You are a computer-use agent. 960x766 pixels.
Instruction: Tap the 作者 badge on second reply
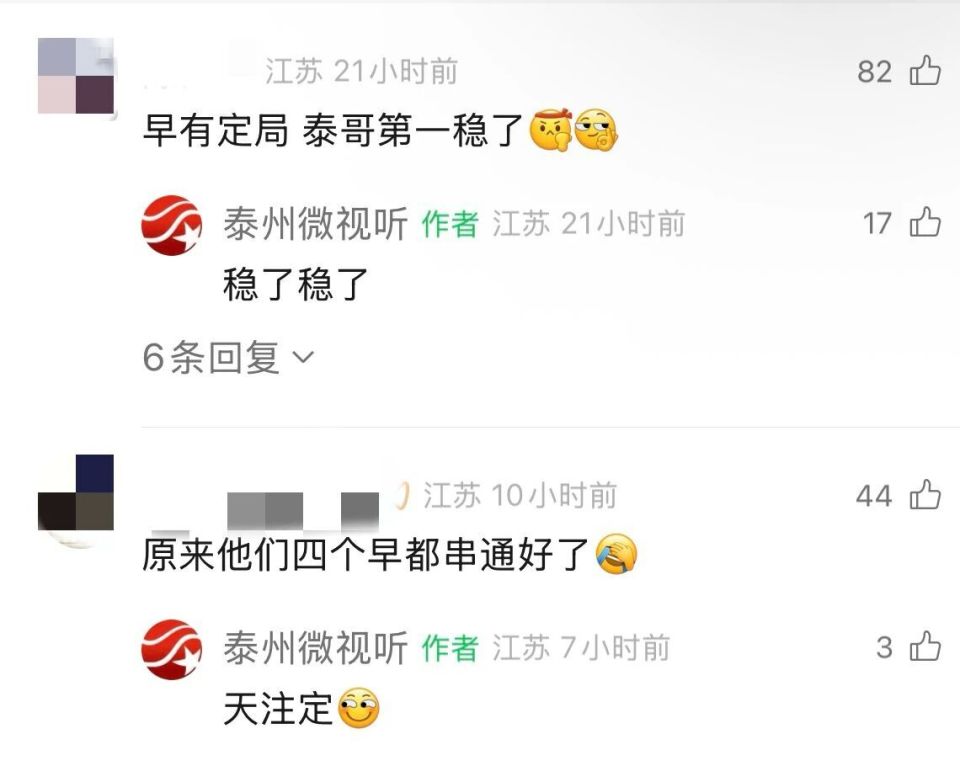[450, 648]
